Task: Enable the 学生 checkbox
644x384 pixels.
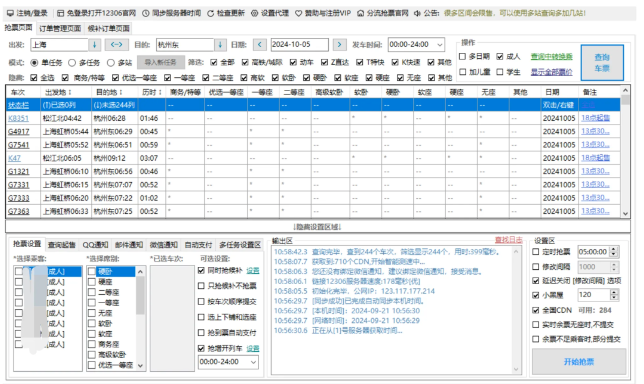Action: (500, 72)
